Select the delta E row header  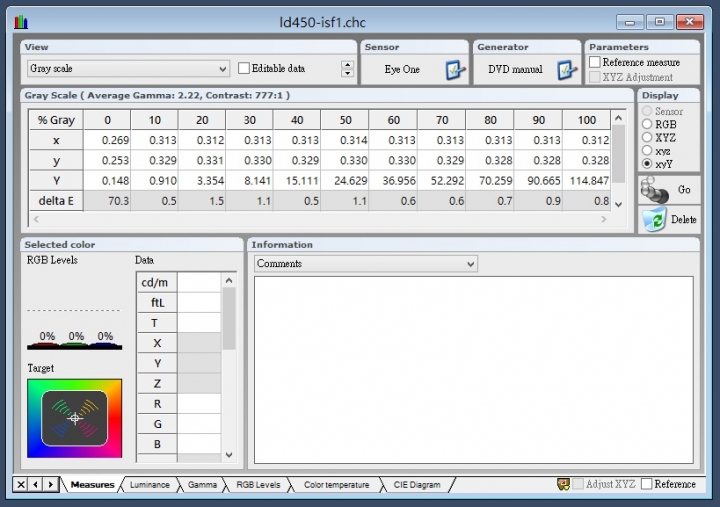click(x=56, y=201)
